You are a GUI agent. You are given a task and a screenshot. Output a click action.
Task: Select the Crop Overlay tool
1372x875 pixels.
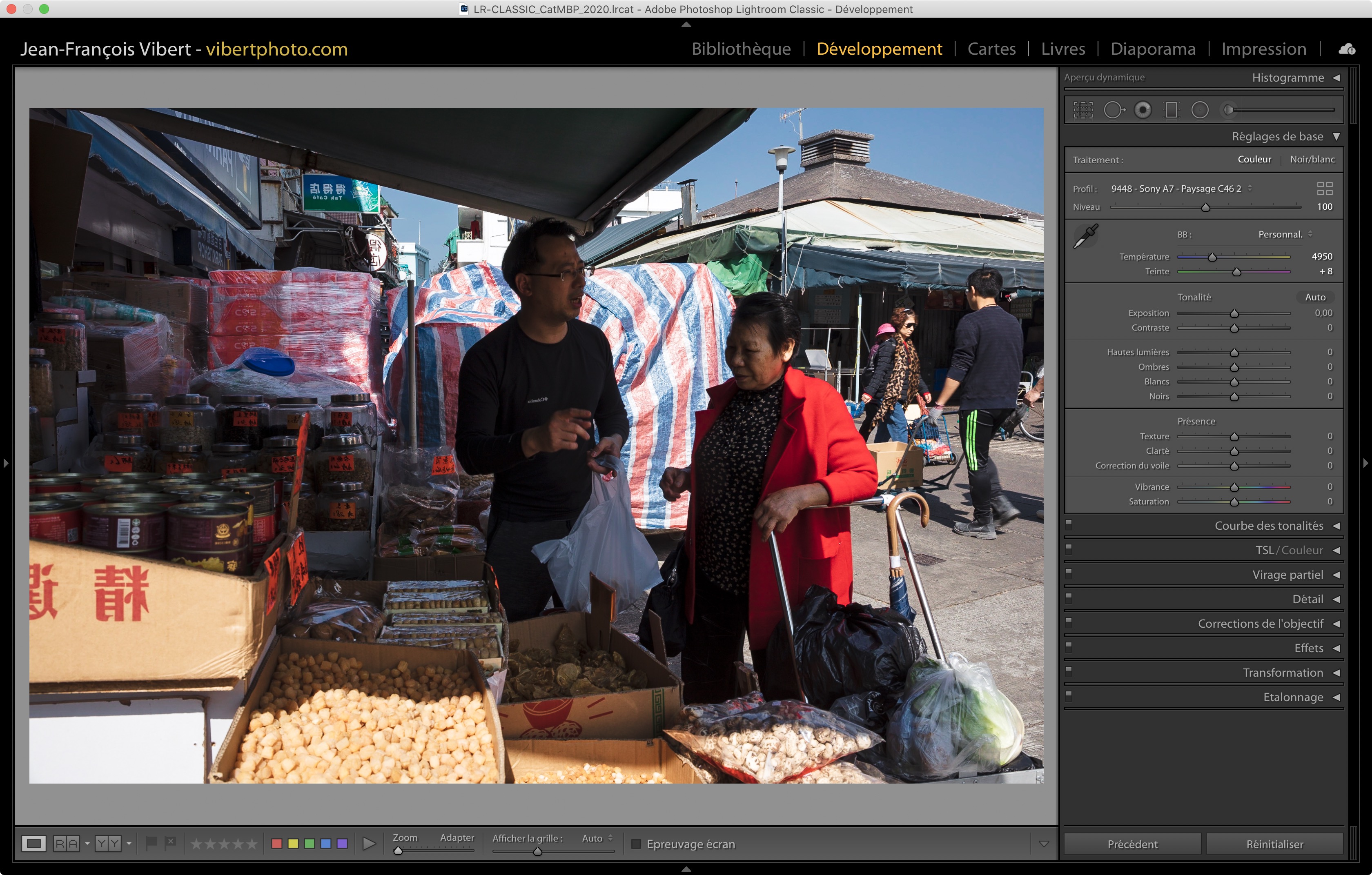(1082, 110)
